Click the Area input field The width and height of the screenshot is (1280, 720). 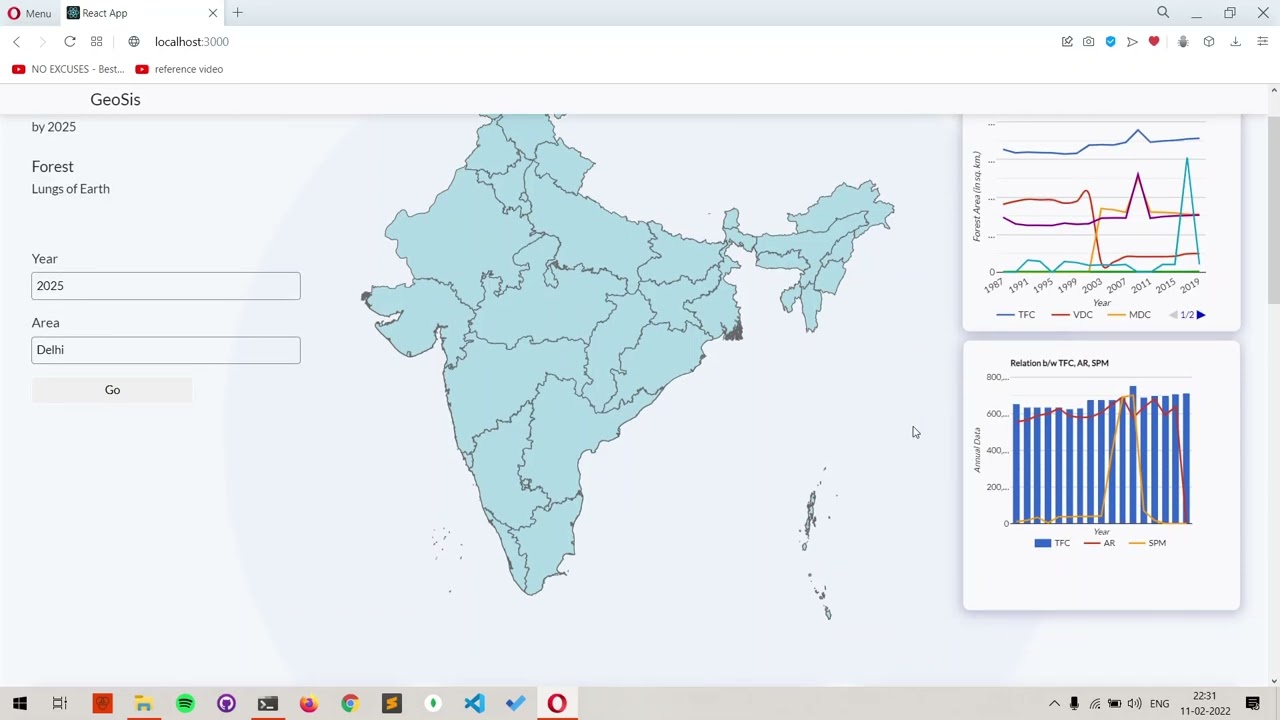pos(166,350)
